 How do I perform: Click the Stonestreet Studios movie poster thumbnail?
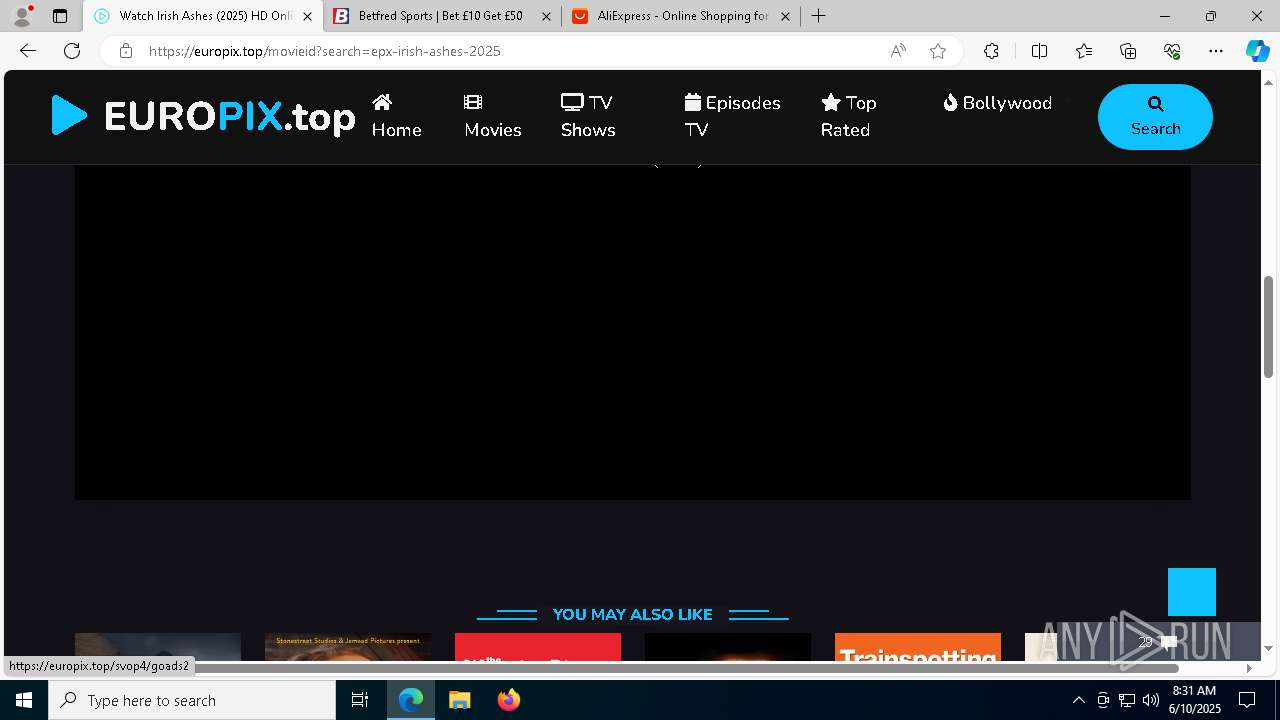(x=347, y=647)
